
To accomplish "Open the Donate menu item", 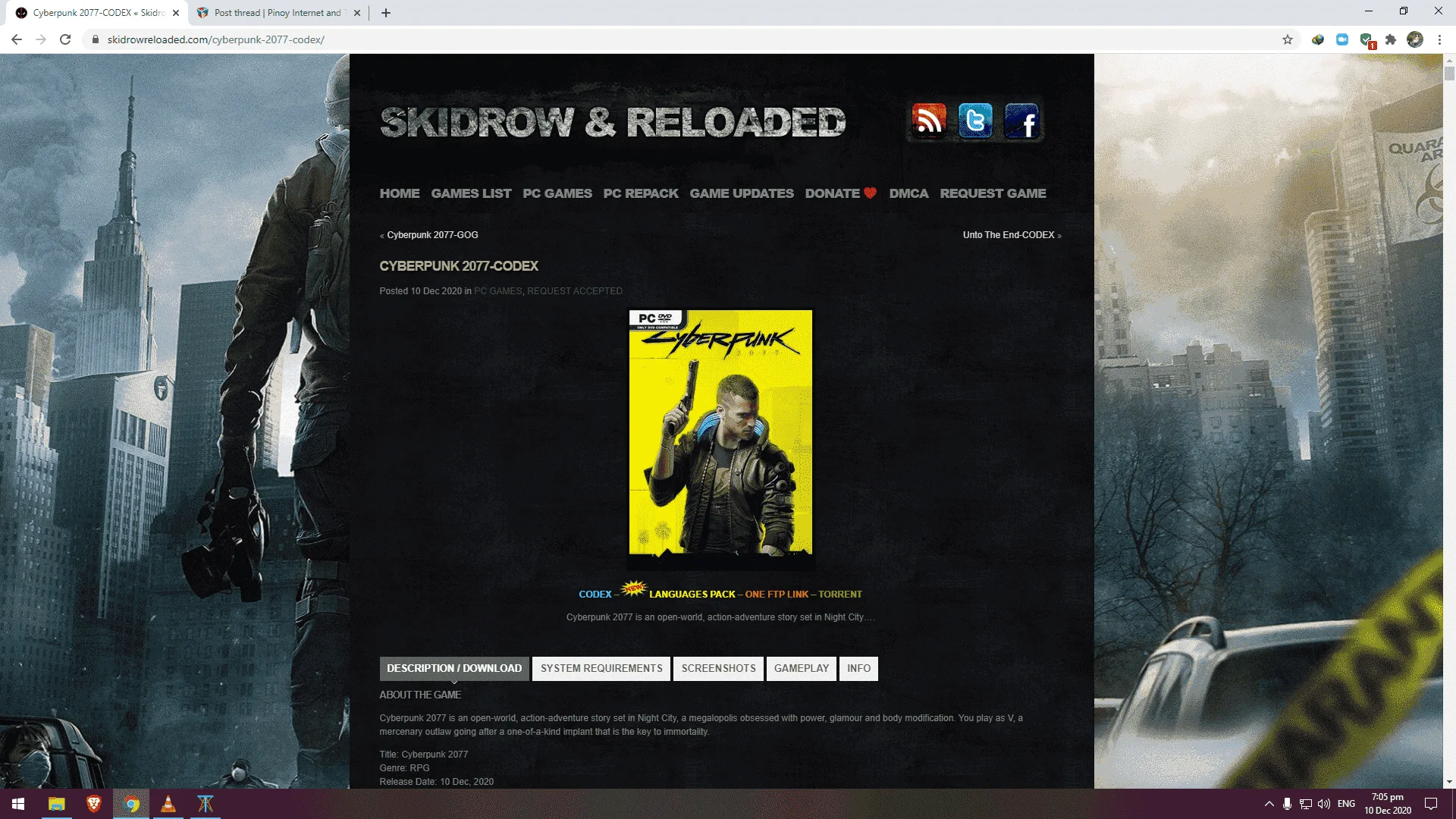I will pyautogui.click(x=840, y=193).
